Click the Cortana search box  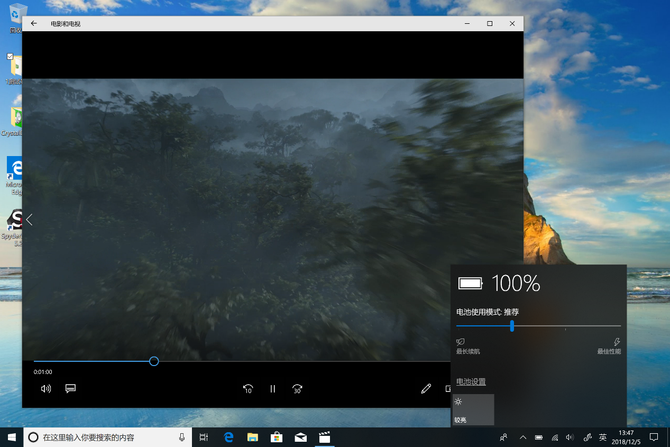(x=108, y=437)
